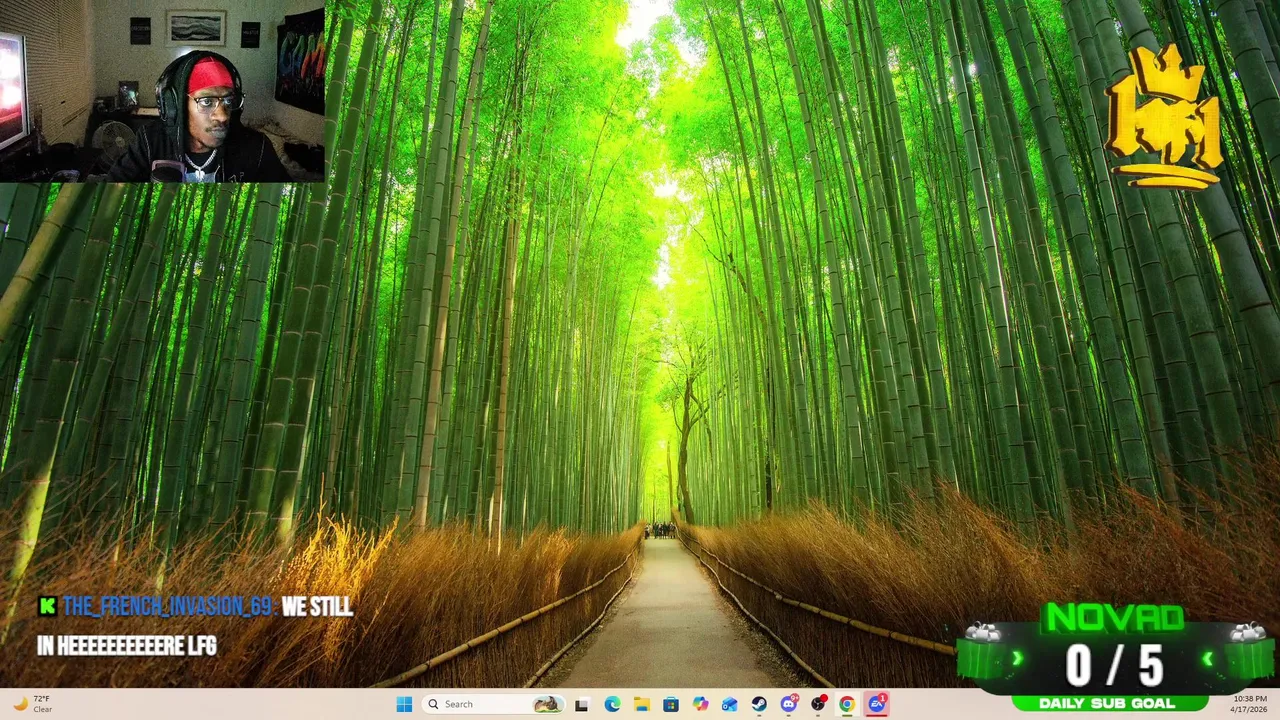Click the taskbar Search box

tap(493, 704)
